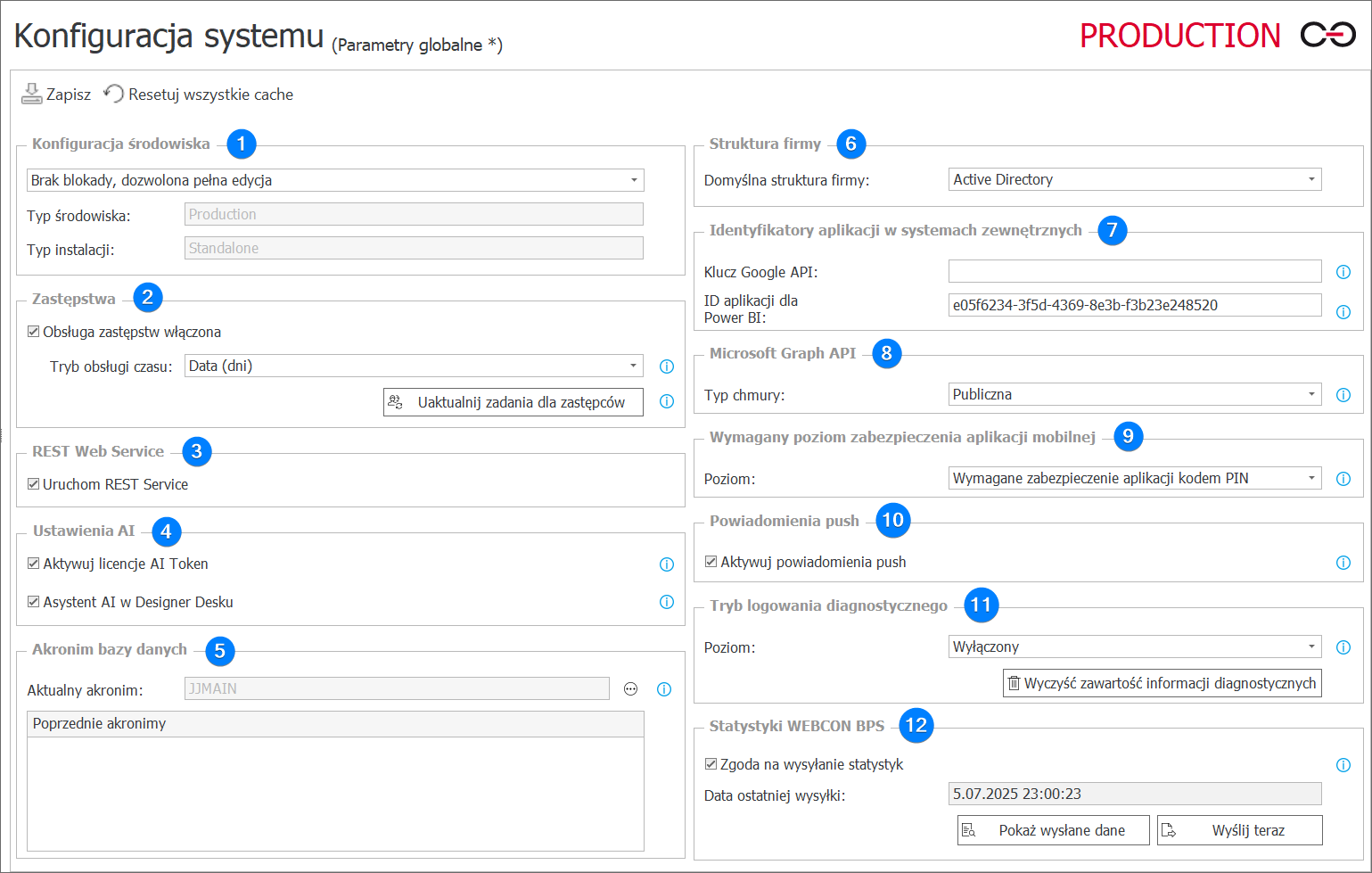Viewport: 1372px width, 873px height.
Task: Click the Typ instalacji Standalone field
Action: [414, 248]
